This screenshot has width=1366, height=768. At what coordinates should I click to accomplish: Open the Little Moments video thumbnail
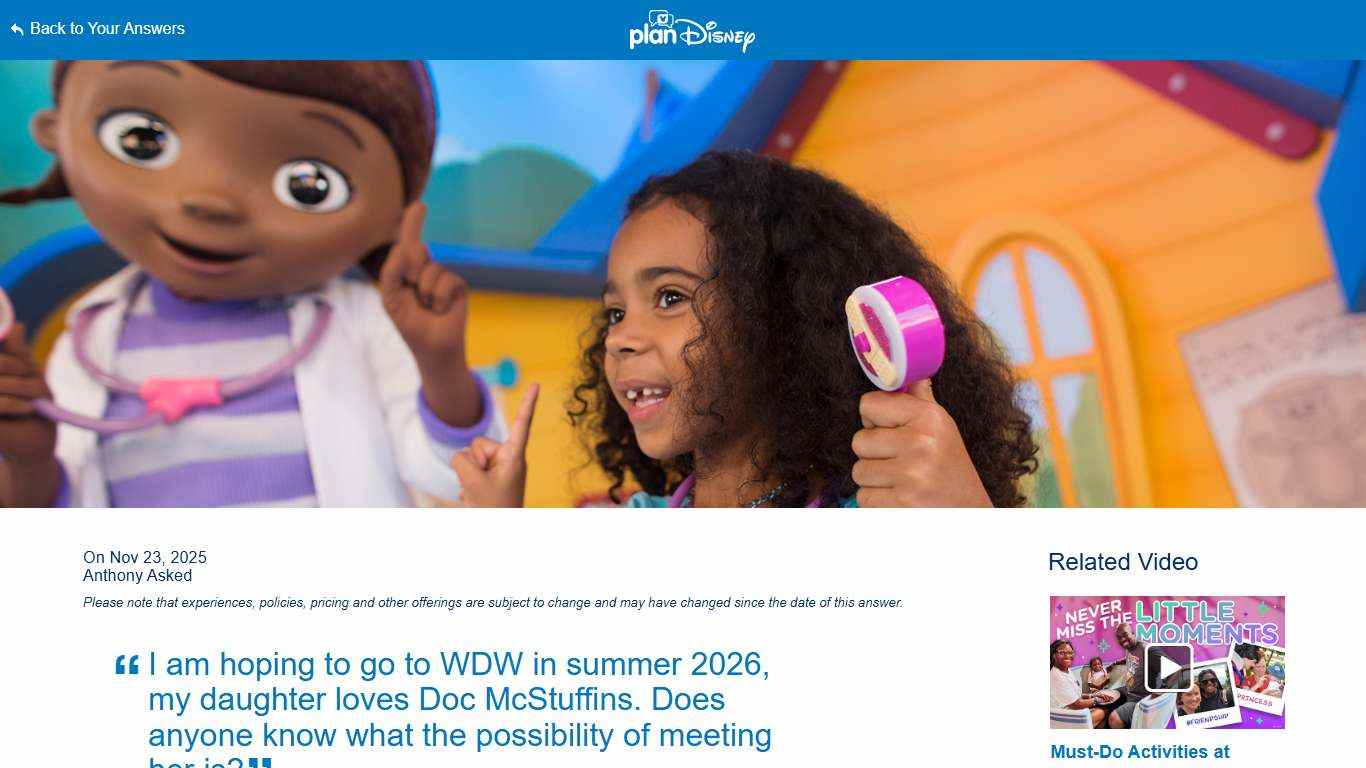(1167, 662)
